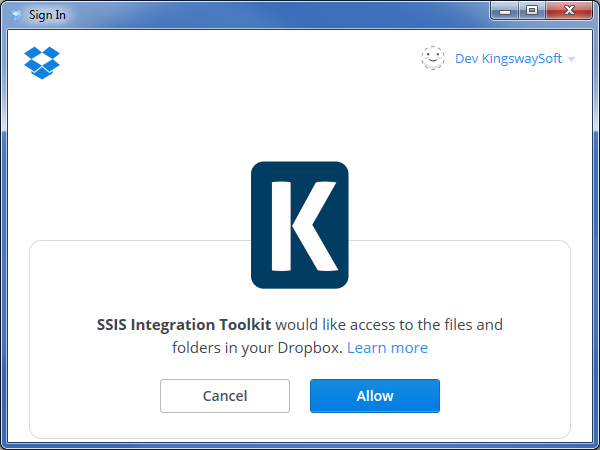Image resolution: width=600 pixels, height=450 pixels.
Task: Minimize the Sign In window
Action: pyautogui.click(x=505, y=11)
